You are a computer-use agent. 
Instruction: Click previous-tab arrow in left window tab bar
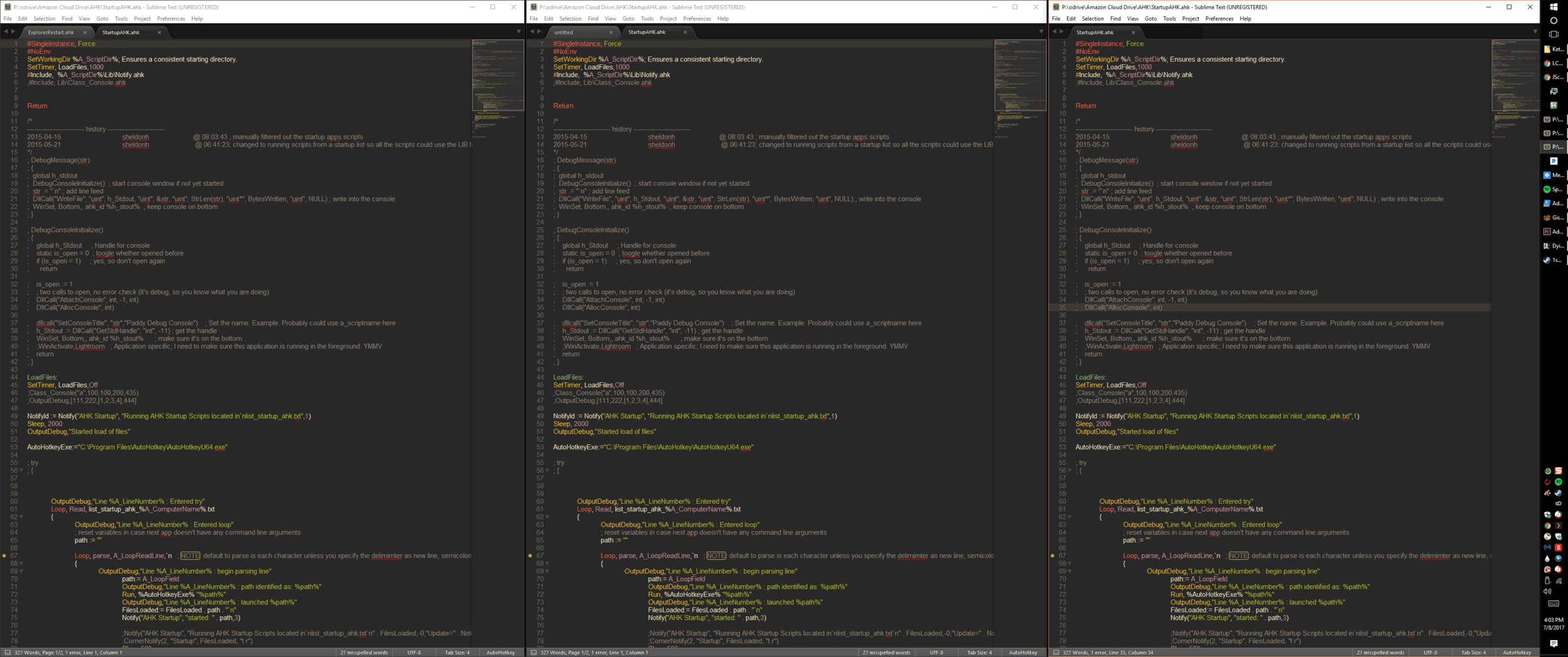click(6, 32)
